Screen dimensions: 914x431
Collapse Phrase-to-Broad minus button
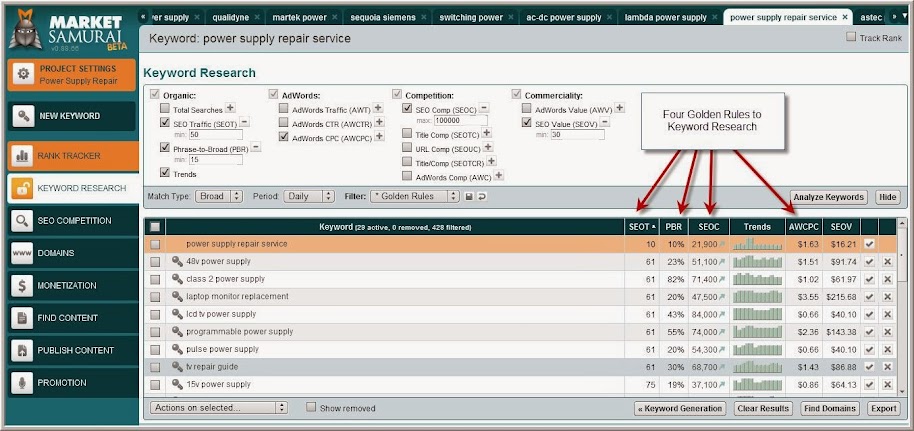[255, 147]
